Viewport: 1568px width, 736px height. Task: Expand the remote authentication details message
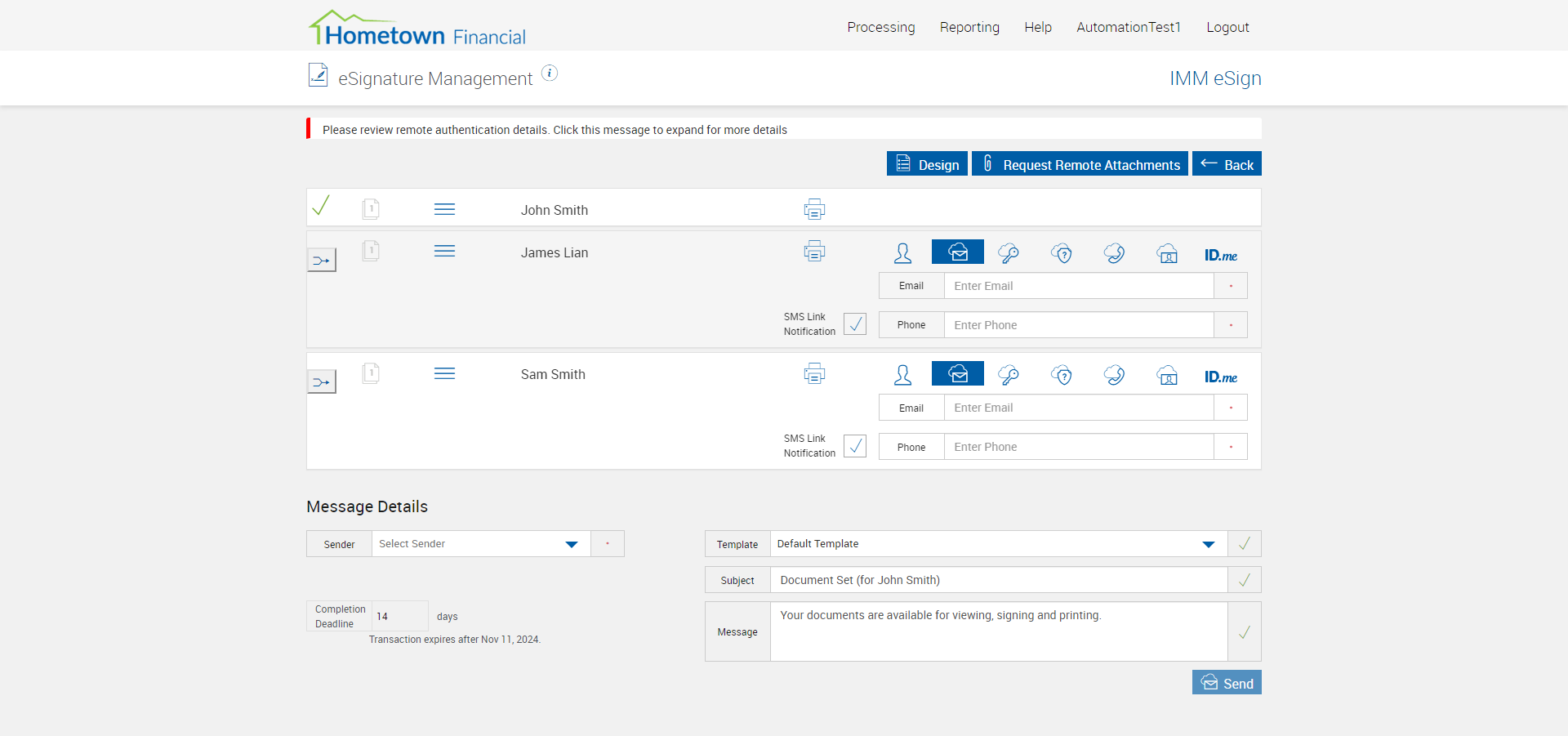(x=555, y=130)
